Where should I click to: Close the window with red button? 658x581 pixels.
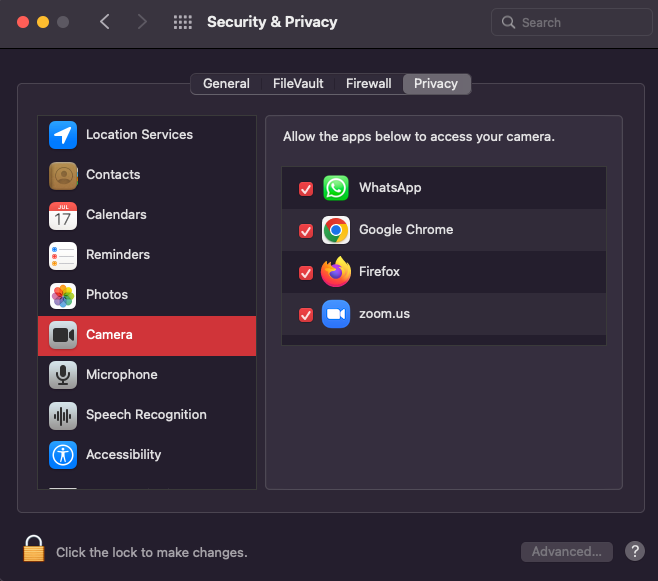click(23, 22)
